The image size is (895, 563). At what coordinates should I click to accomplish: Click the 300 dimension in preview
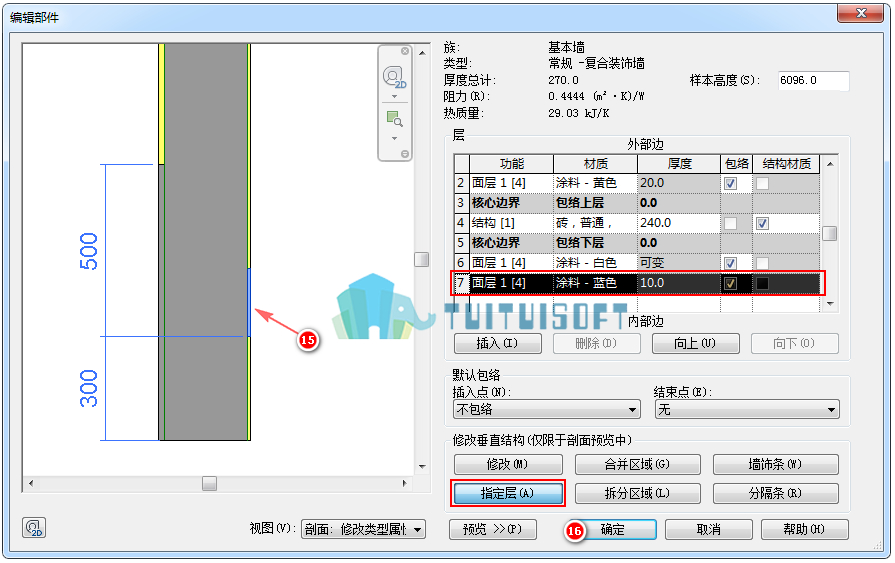coord(89,389)
